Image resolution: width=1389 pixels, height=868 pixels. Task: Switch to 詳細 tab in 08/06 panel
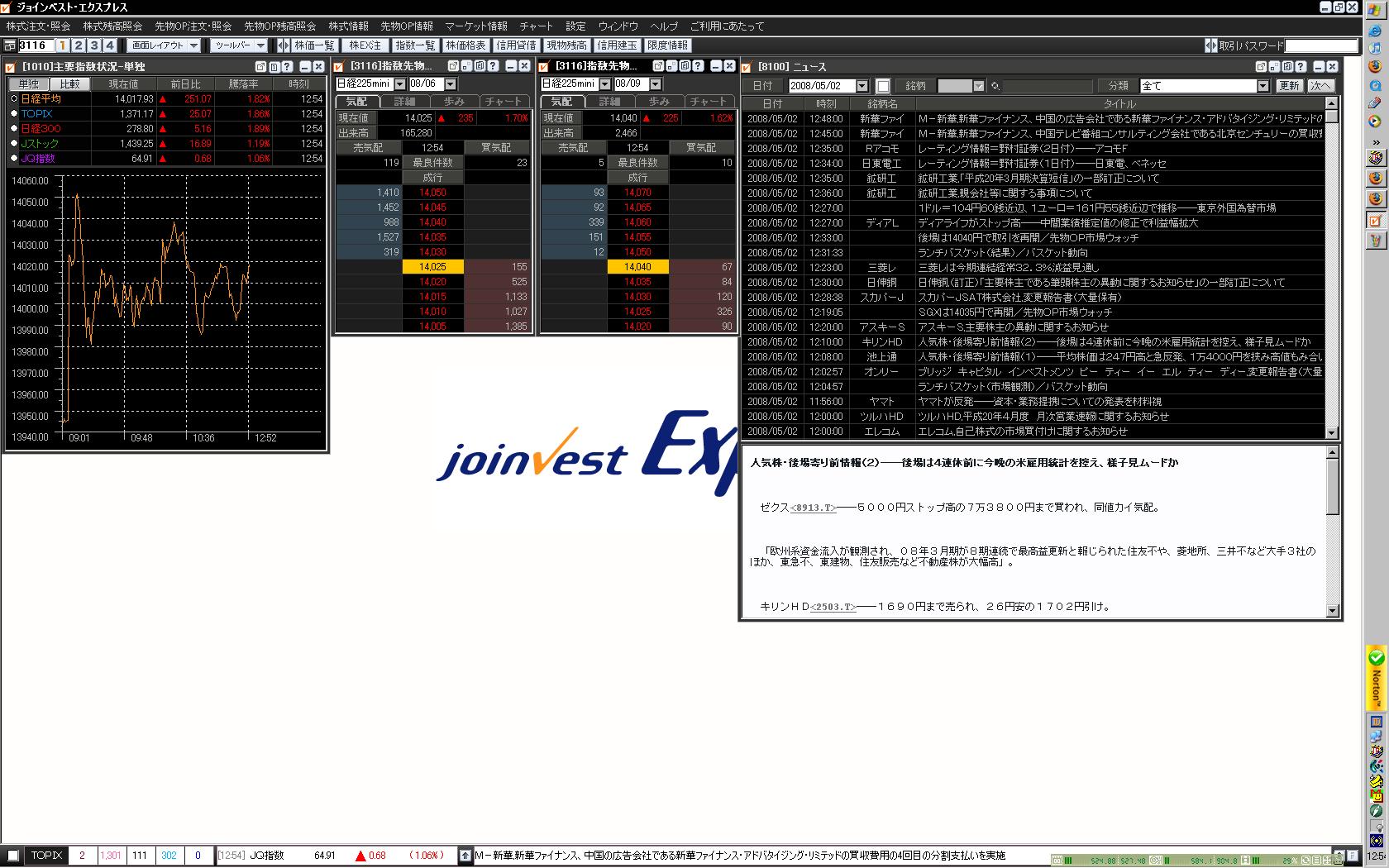point(404,101)
